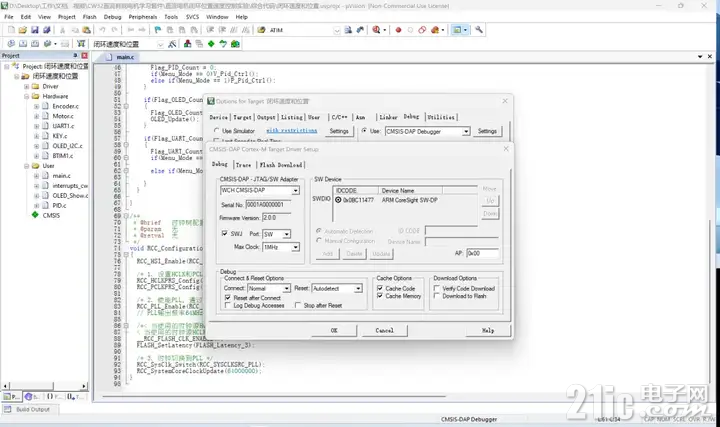Click the 'with restrictions' link
The width and height of the screenshot is (720, 427).
pos(292,130)
